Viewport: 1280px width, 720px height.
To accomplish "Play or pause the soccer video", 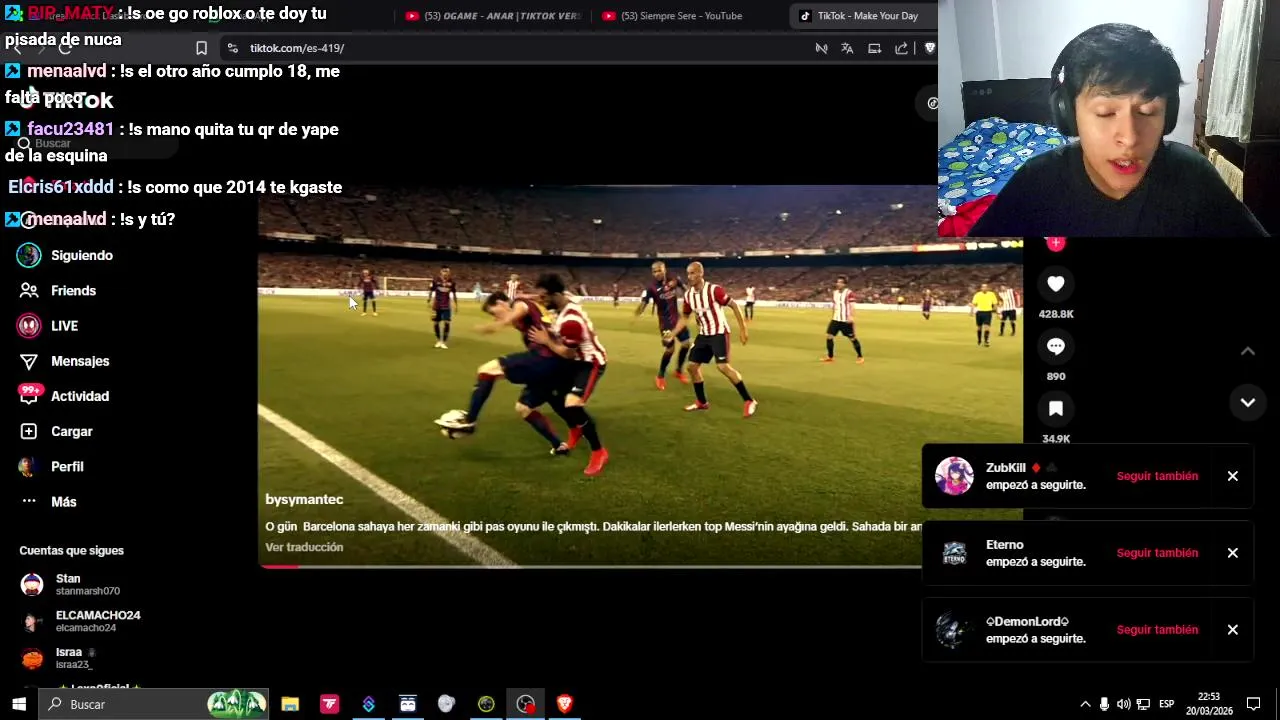I will [640, 376].
